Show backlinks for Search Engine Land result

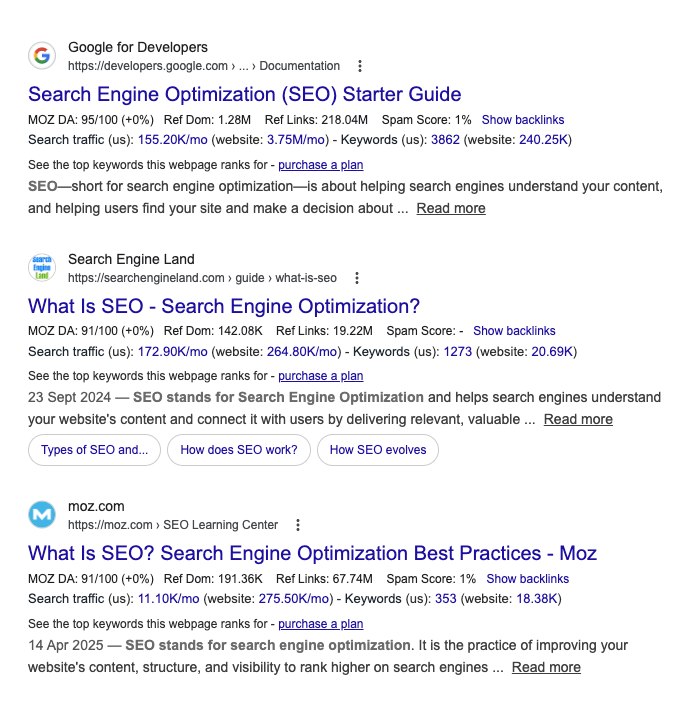tap(514, 331)
